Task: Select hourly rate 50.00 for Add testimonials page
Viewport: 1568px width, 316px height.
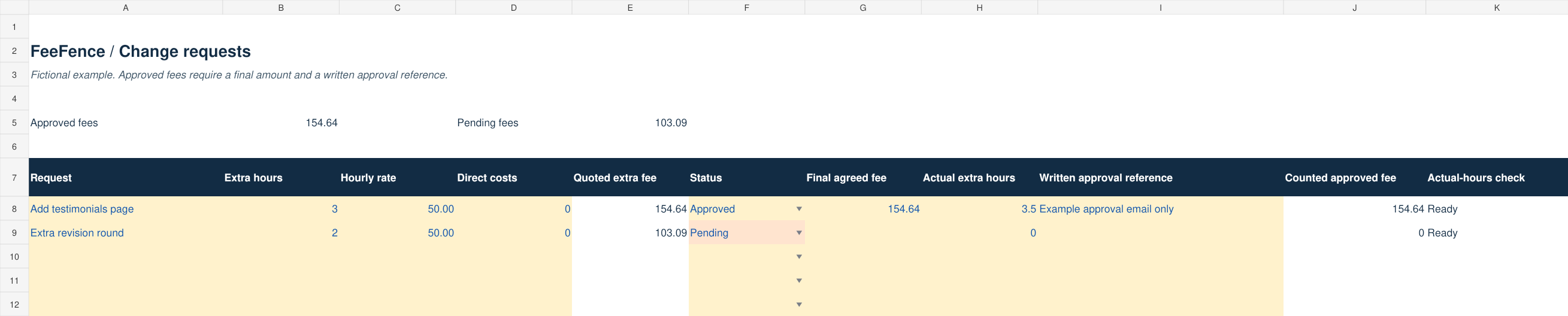Action: point(397,209)
